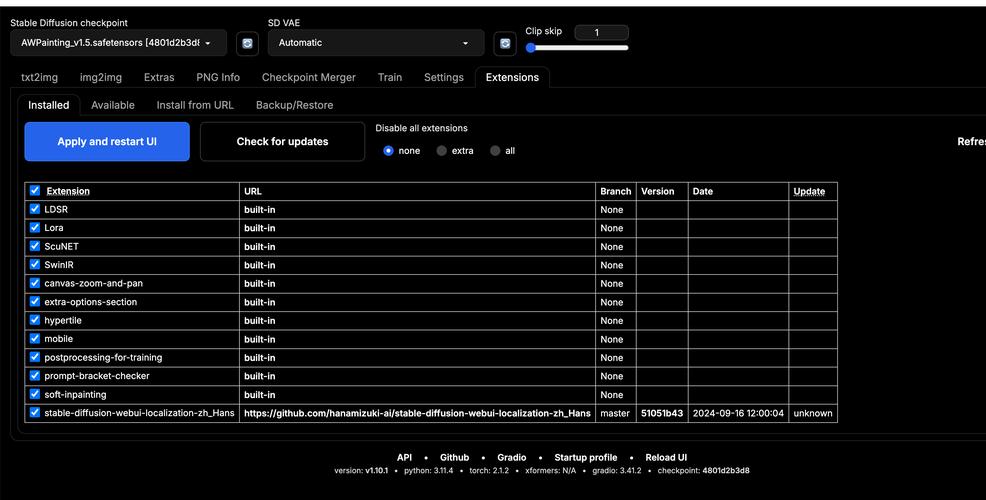Uncheck the Lora extension
Image resolution: width=986 pixels, height=500 pixels.
tap(35, 228)
